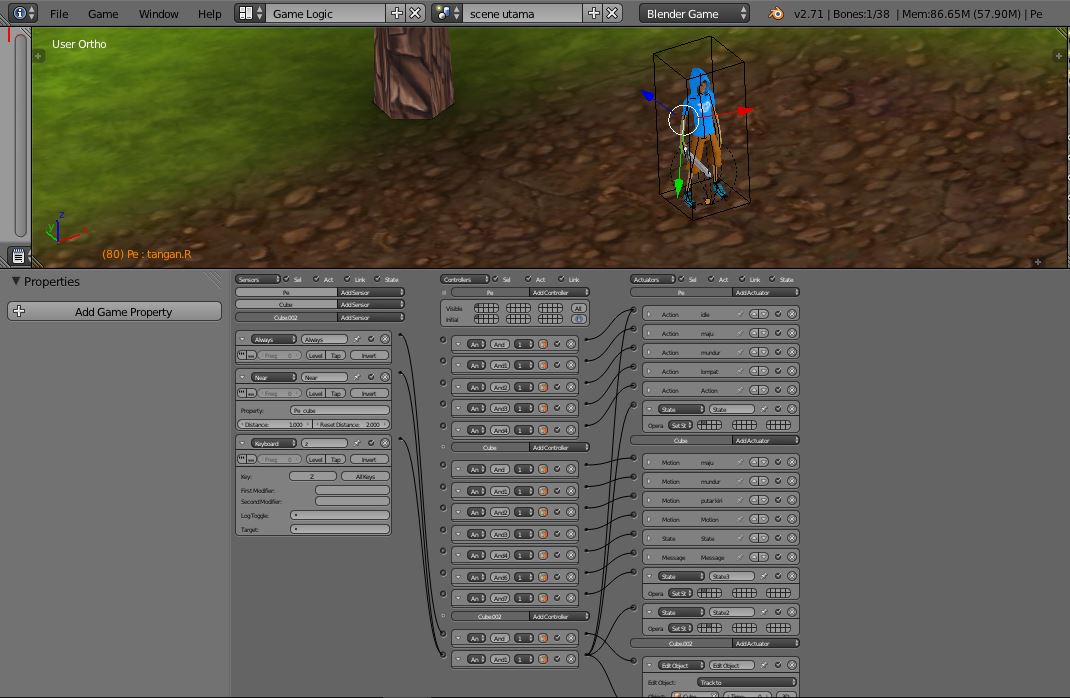This screenshot has height=698, width=1070.
Task: Expand the idle Action actuator
Action: [649, 315]
